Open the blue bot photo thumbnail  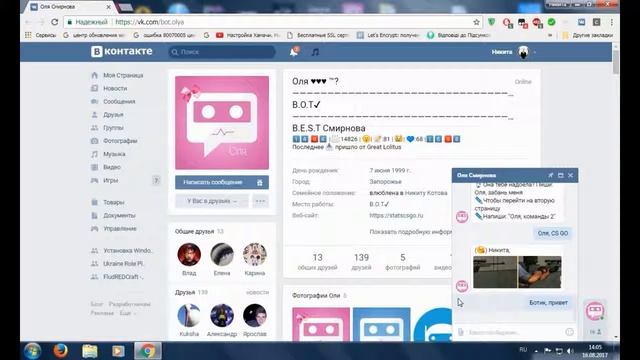[x=381, y=324]
